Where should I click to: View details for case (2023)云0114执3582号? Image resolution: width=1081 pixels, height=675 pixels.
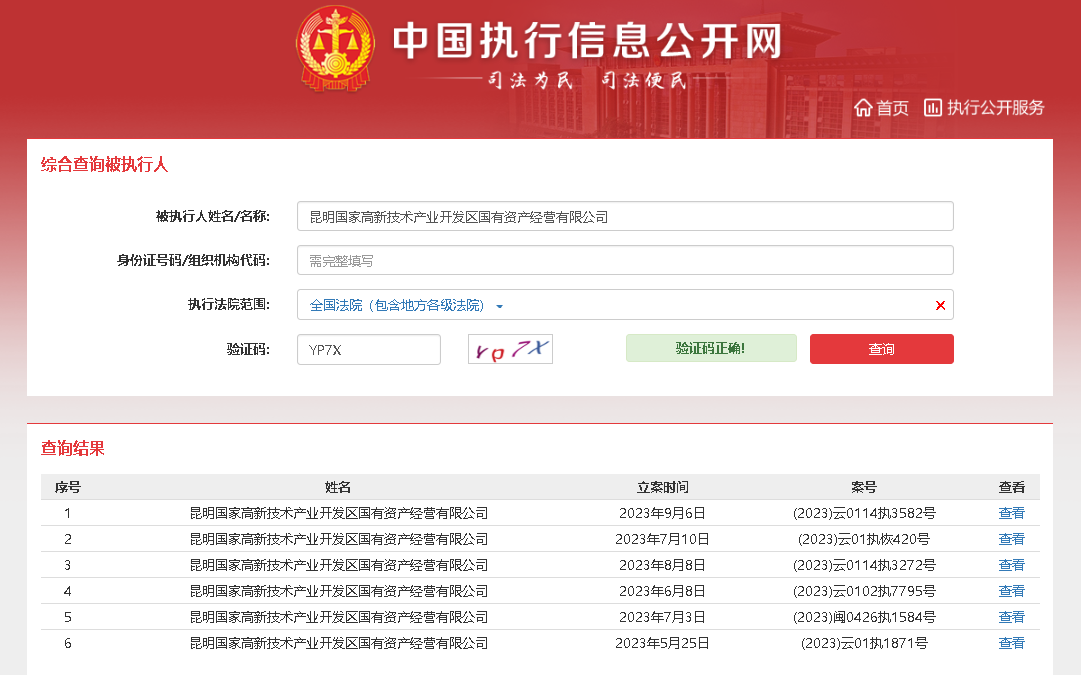pyautogui.click(x=1011, y=513)
